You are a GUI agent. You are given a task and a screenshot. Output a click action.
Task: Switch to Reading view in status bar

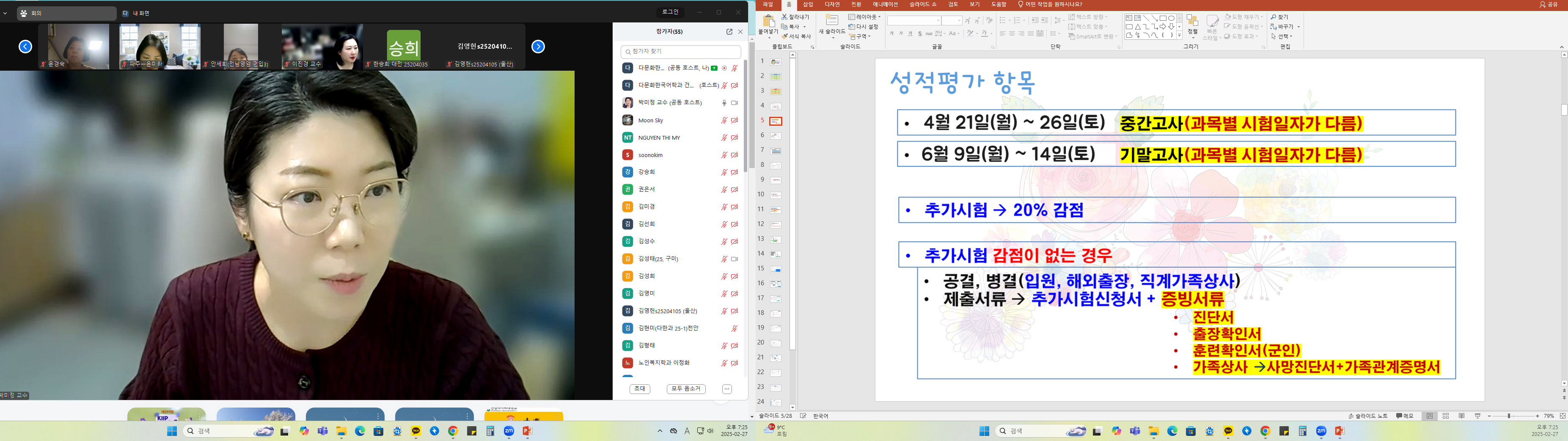[x=1461, y=416]
